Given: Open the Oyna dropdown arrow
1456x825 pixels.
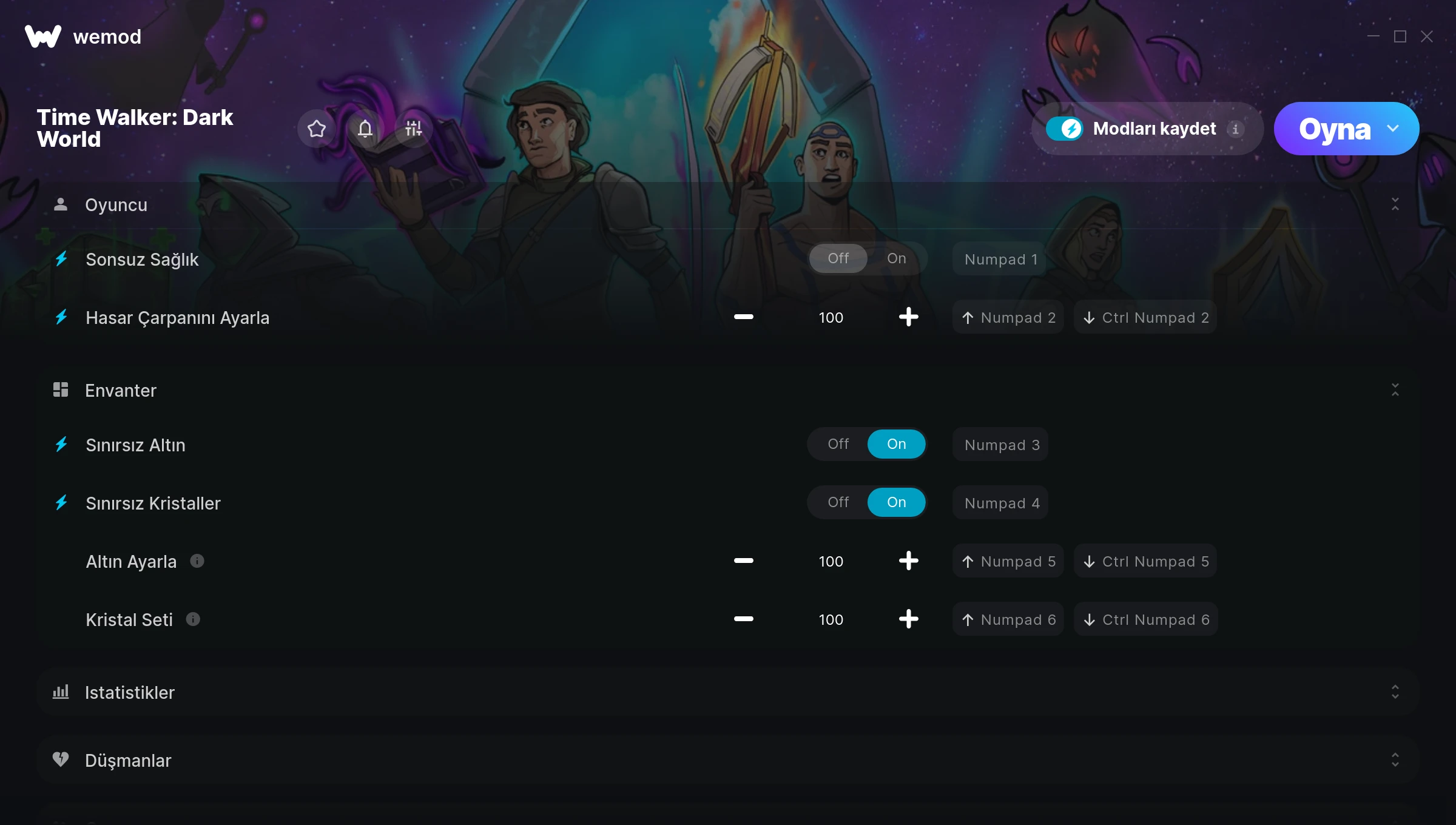Looking at the screenshot, I should [1393, 129].
